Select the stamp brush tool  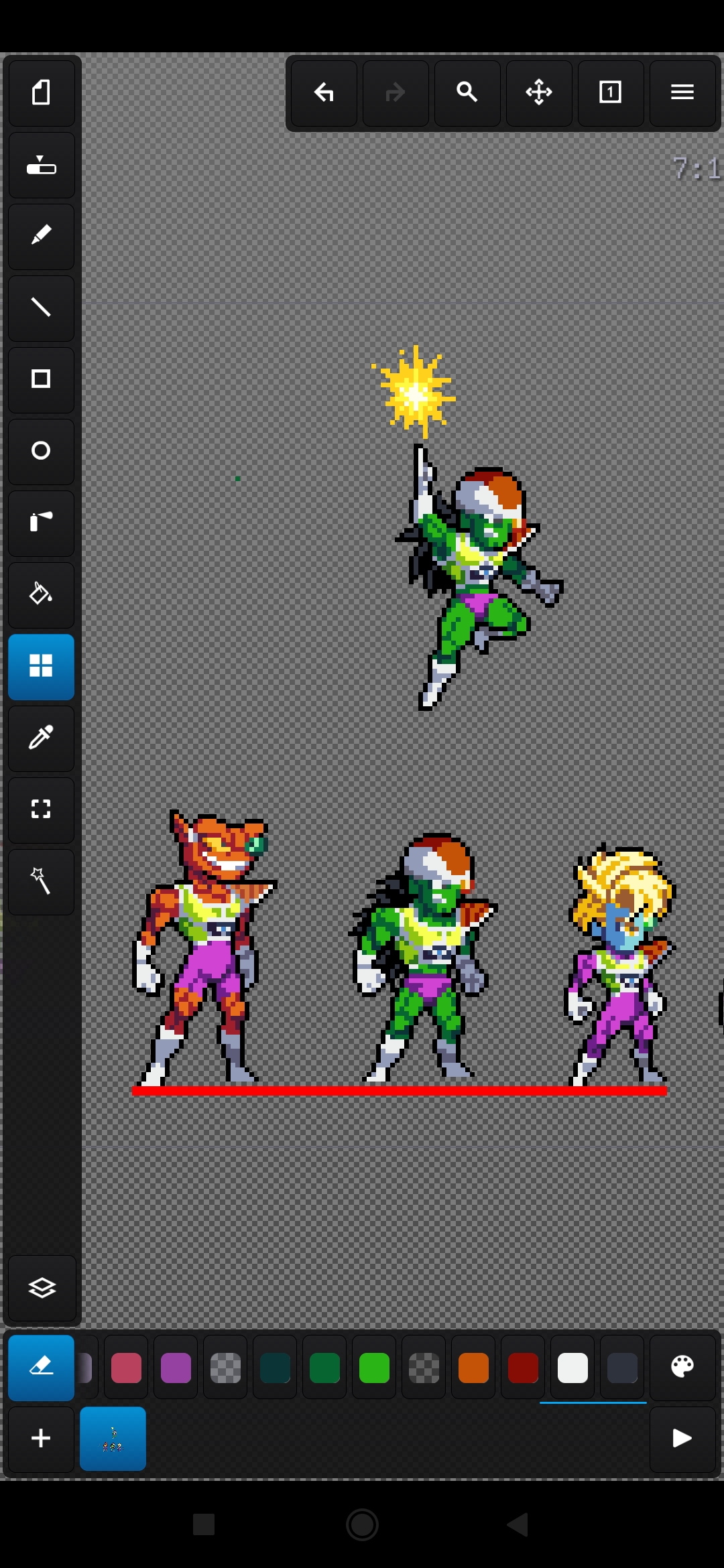pyautogui.click(x=41, y=165)
